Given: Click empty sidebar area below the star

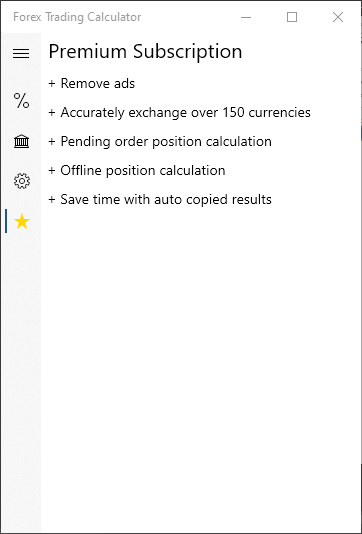Looking at the screenshot, I should [21, 375].
